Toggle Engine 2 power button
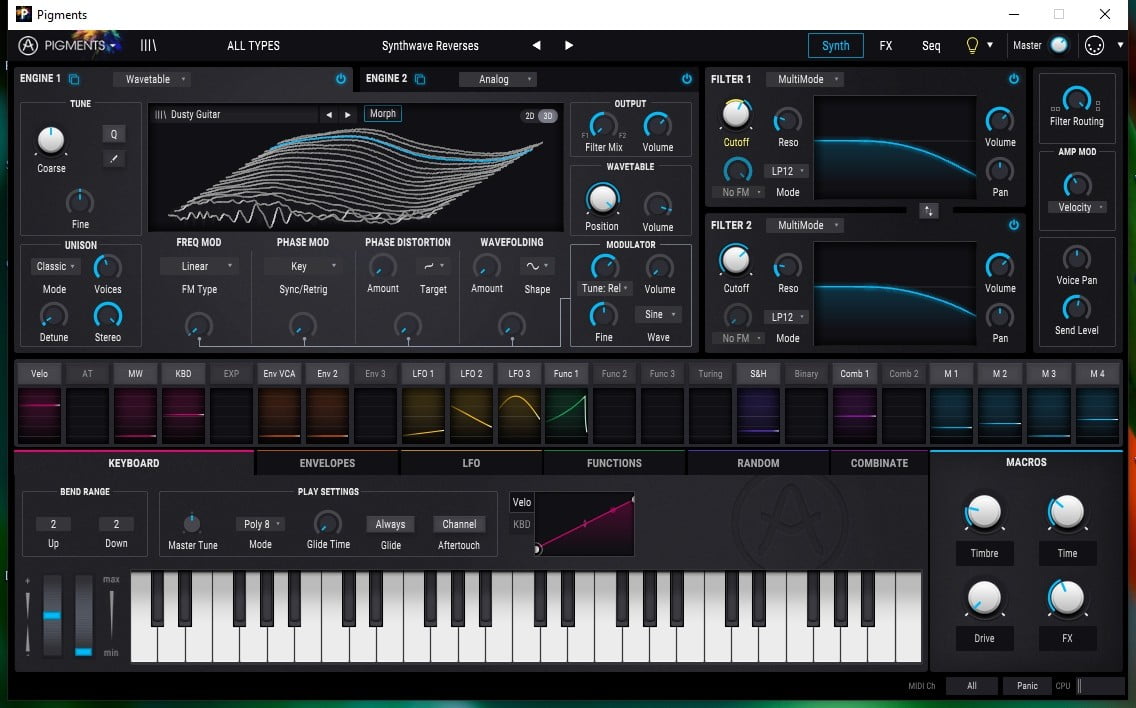1136x708 pixels. 686,79
